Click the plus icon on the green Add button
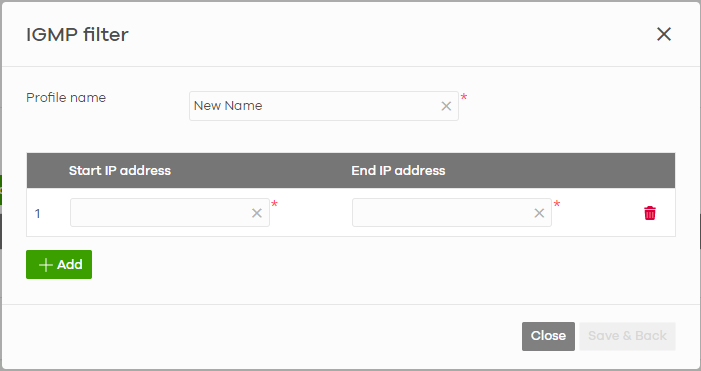Viewport: 701px width, 371px height. click(x=46, y=265)
